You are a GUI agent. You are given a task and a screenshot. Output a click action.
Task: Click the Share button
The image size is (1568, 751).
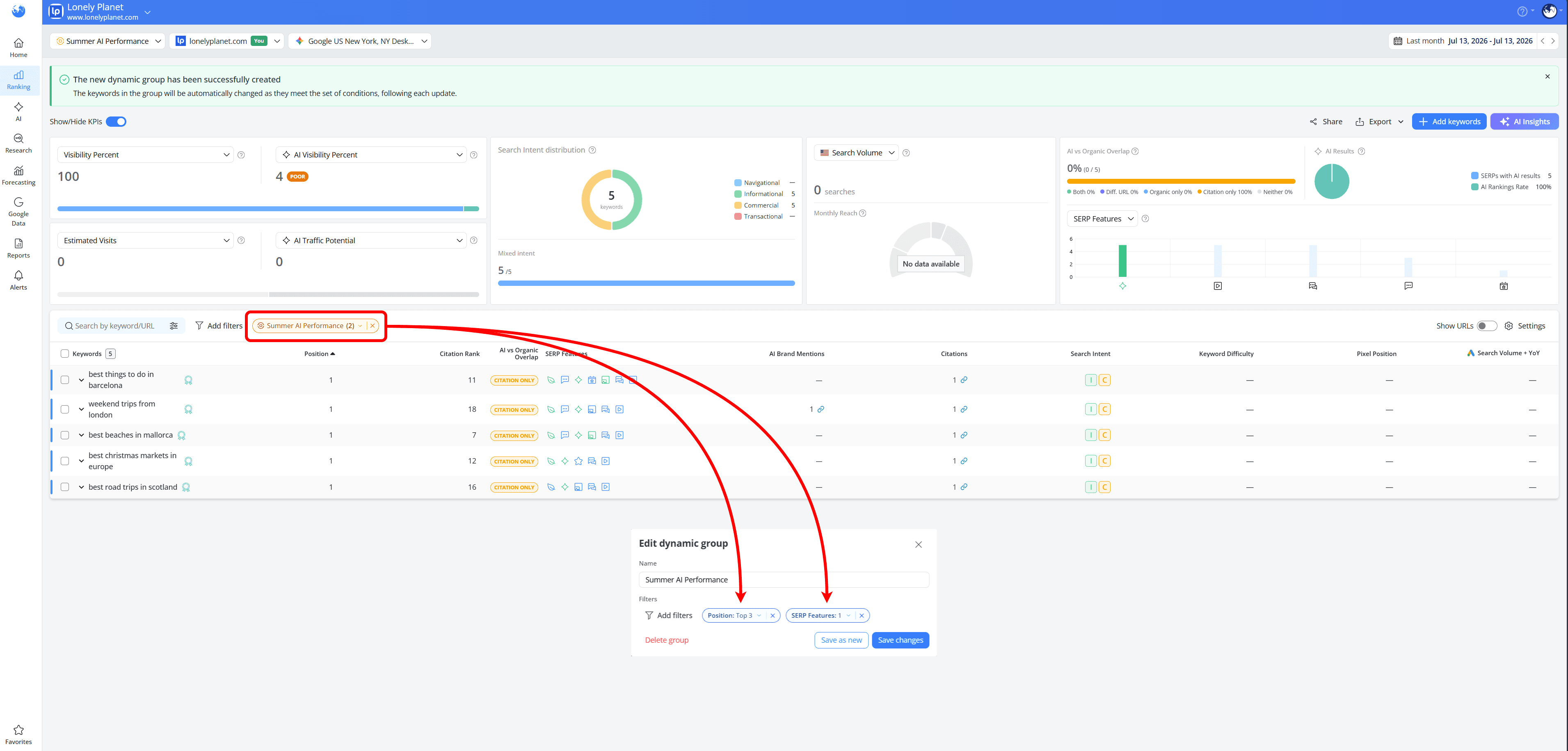(x=1326, y=122)
